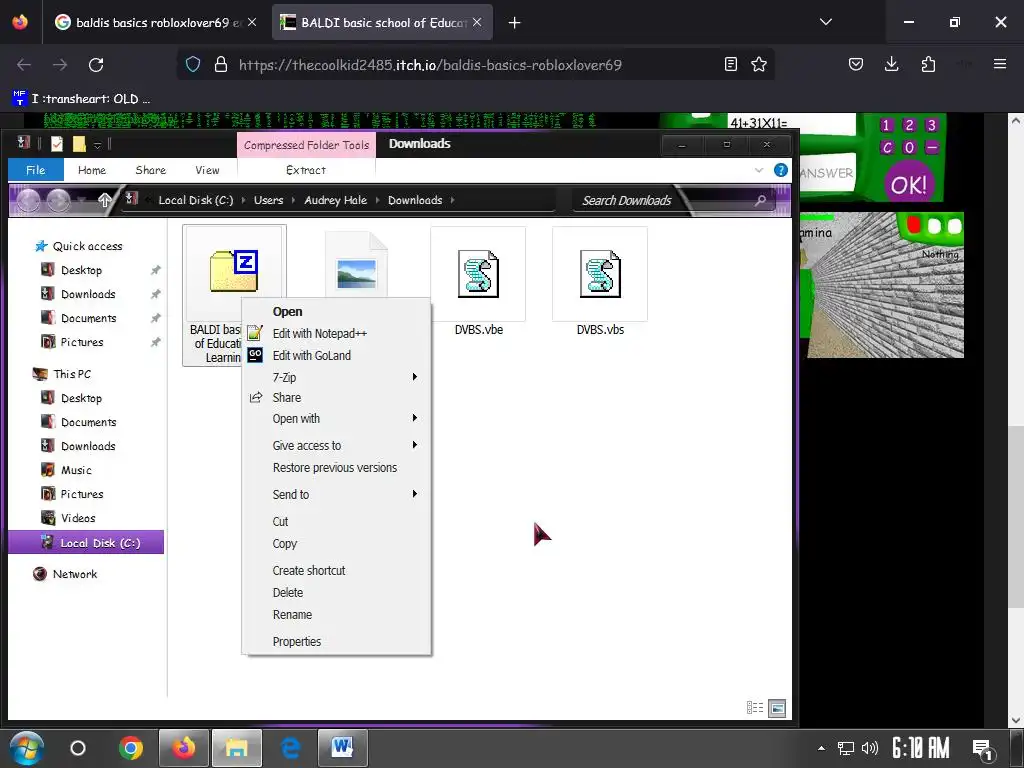Expand the Send to submenu
This screenshot has height=768, width=1024.
[336, 494]
